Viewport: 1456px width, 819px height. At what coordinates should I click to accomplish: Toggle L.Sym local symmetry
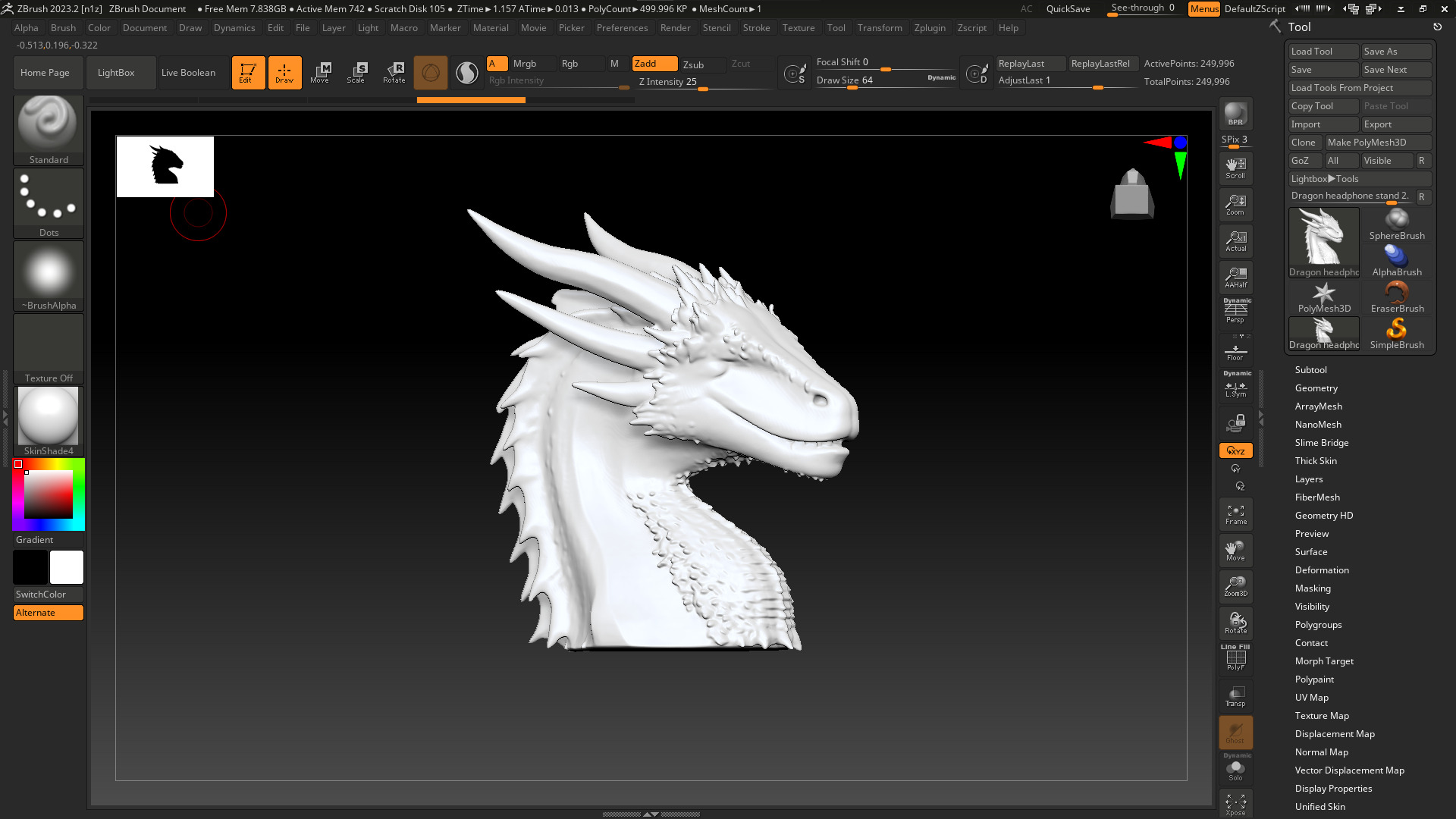click(1235, 386)
